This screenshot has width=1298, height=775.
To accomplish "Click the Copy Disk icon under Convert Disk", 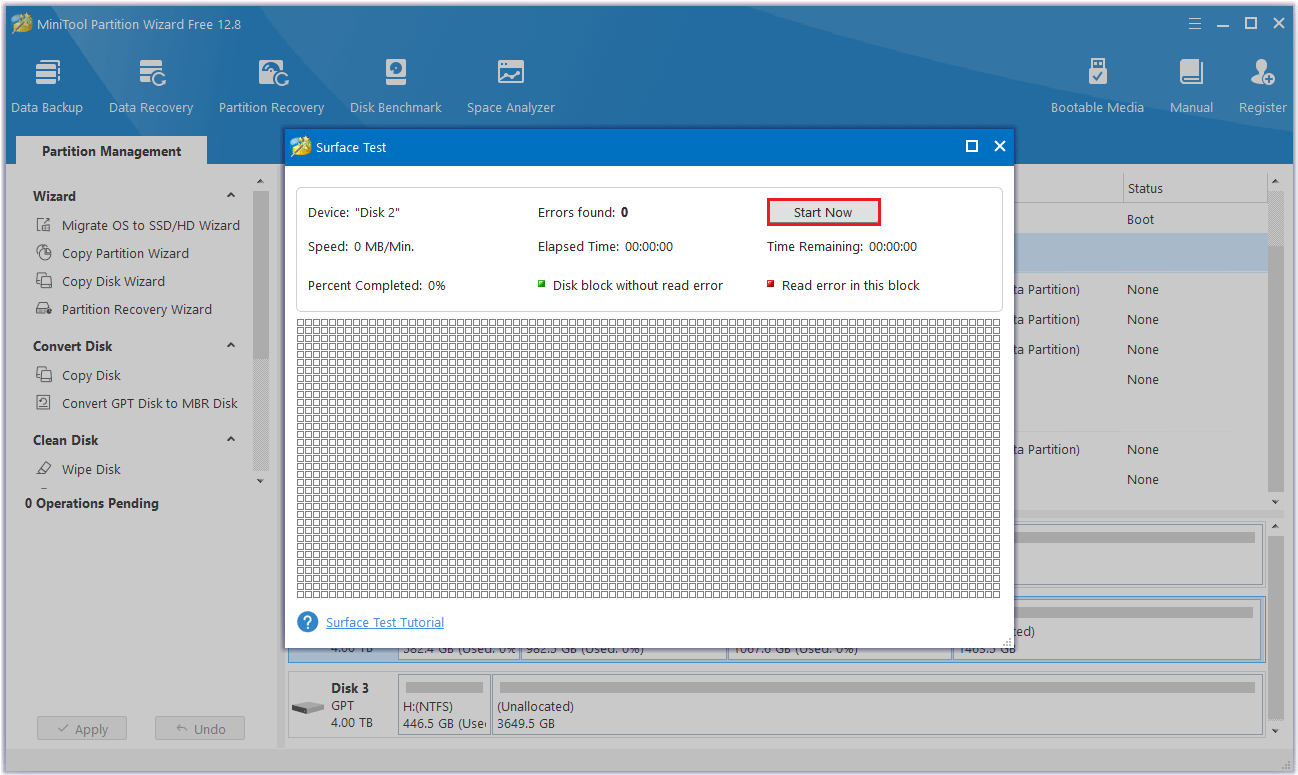I will click(x=44, y=375).
